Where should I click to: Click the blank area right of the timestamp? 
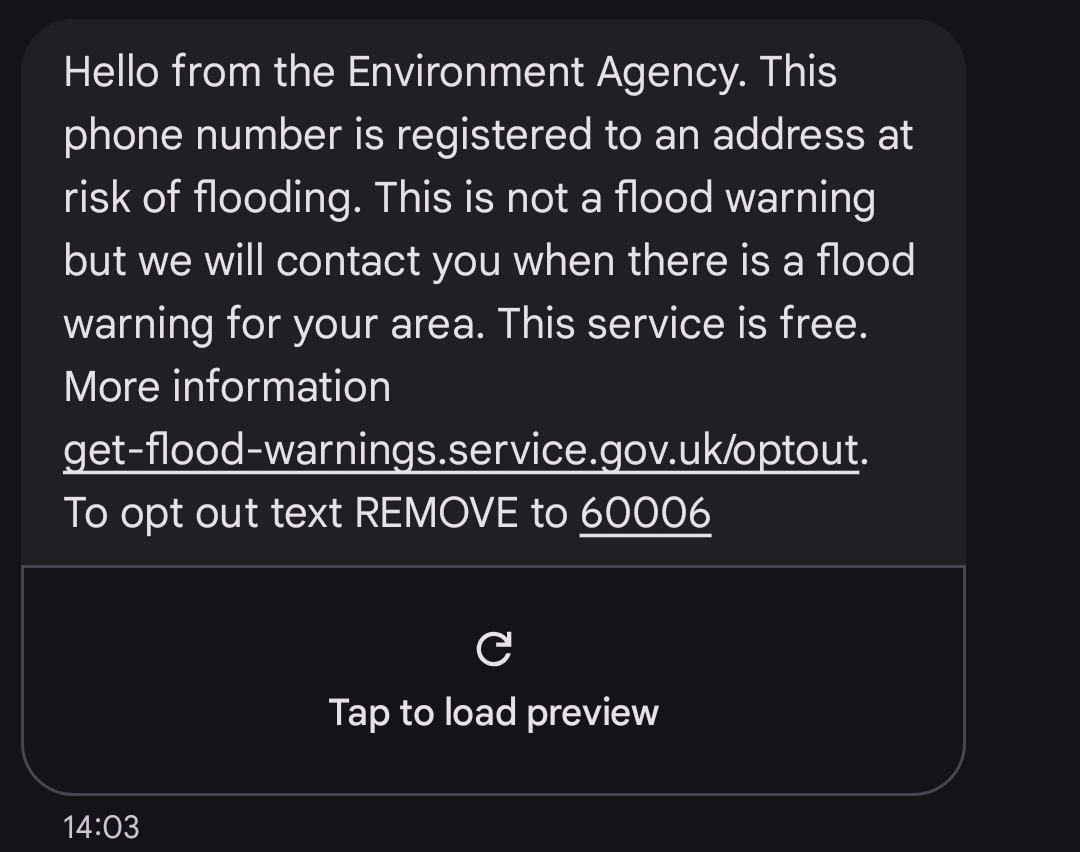(500, 827)
